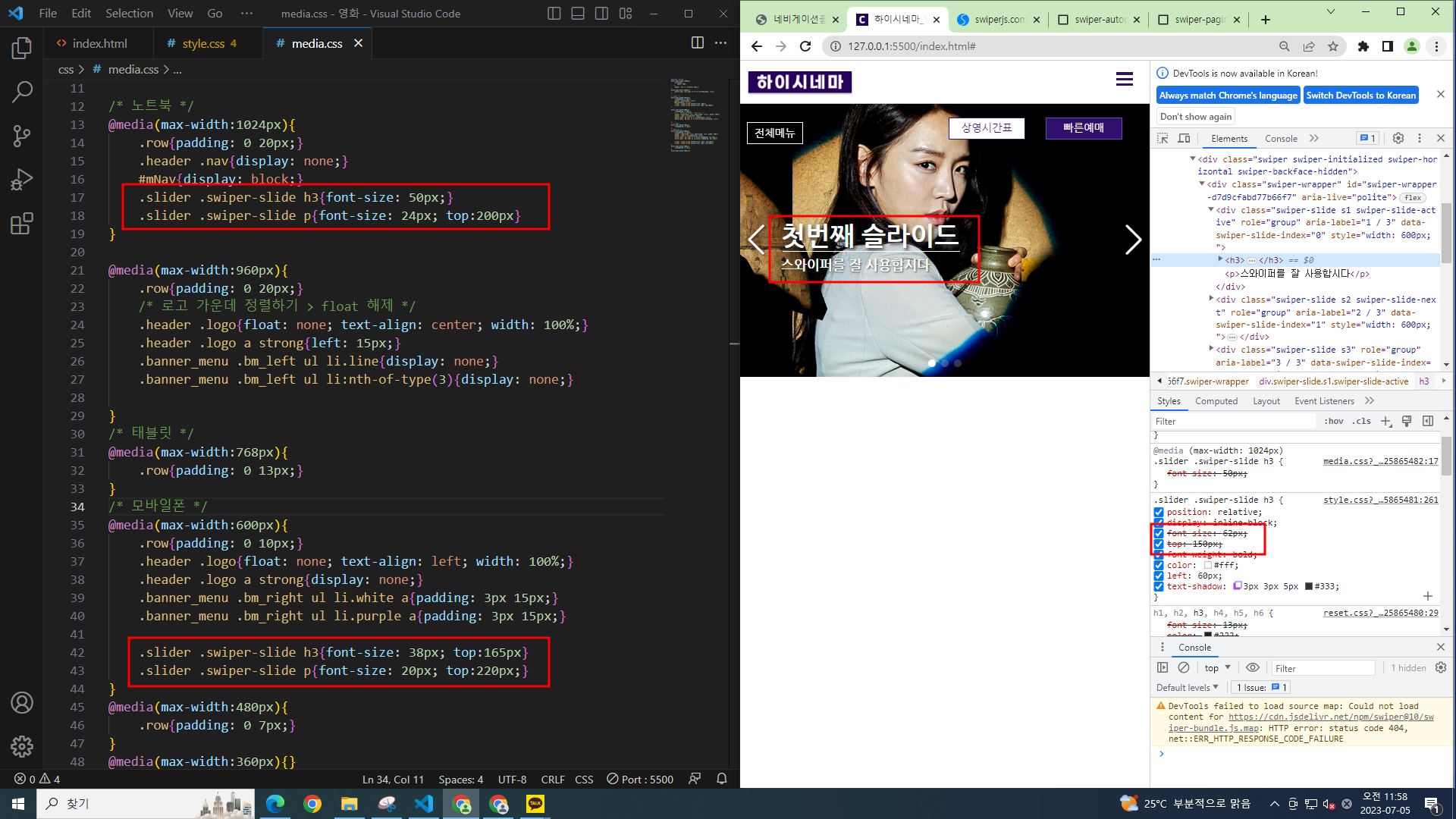
Task: Click the DevTools inspect element icon
Action: click(x=1163, y=138)
